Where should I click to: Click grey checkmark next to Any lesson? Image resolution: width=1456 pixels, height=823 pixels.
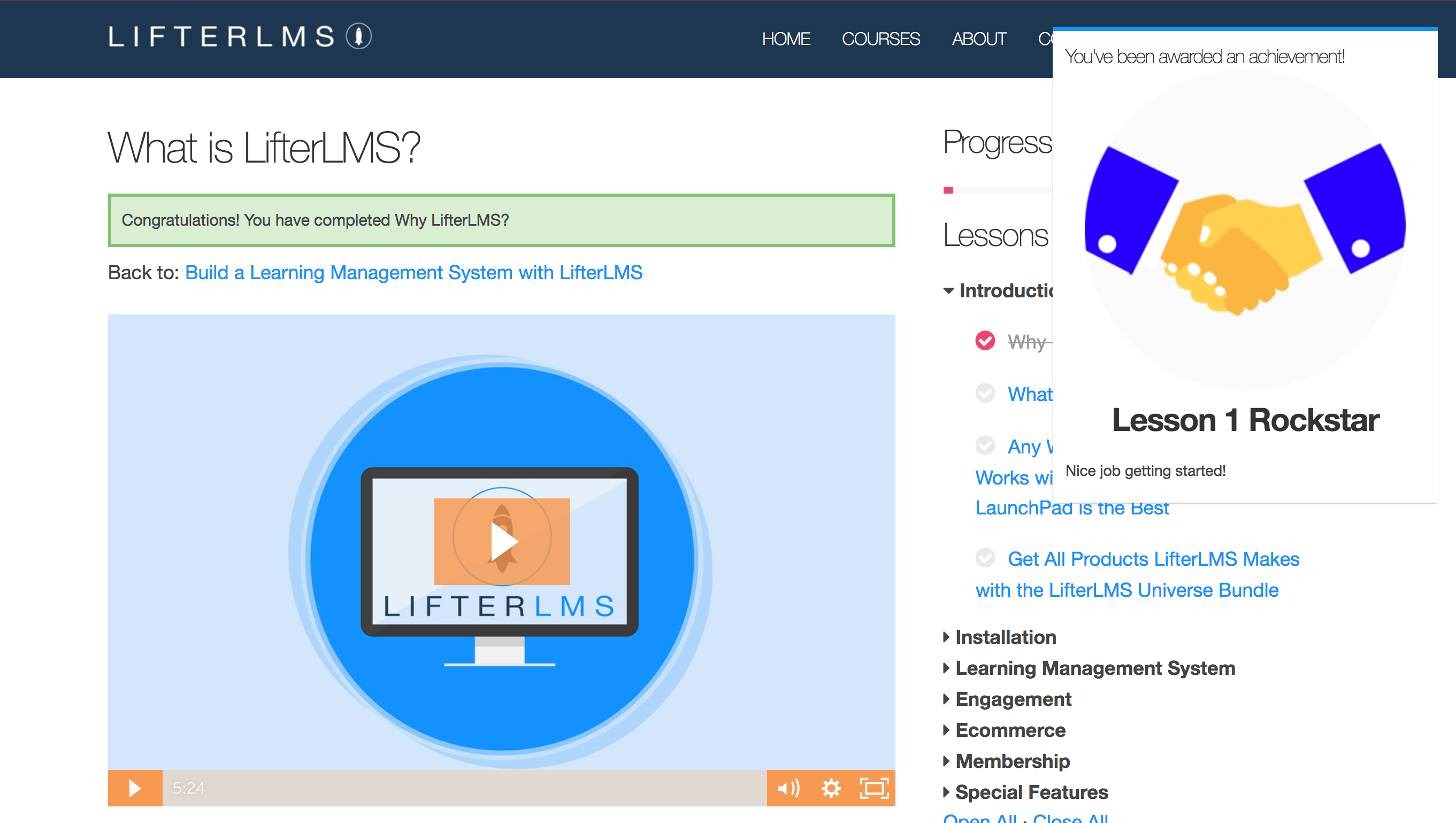pyautogui.click(x=985, y=445)
